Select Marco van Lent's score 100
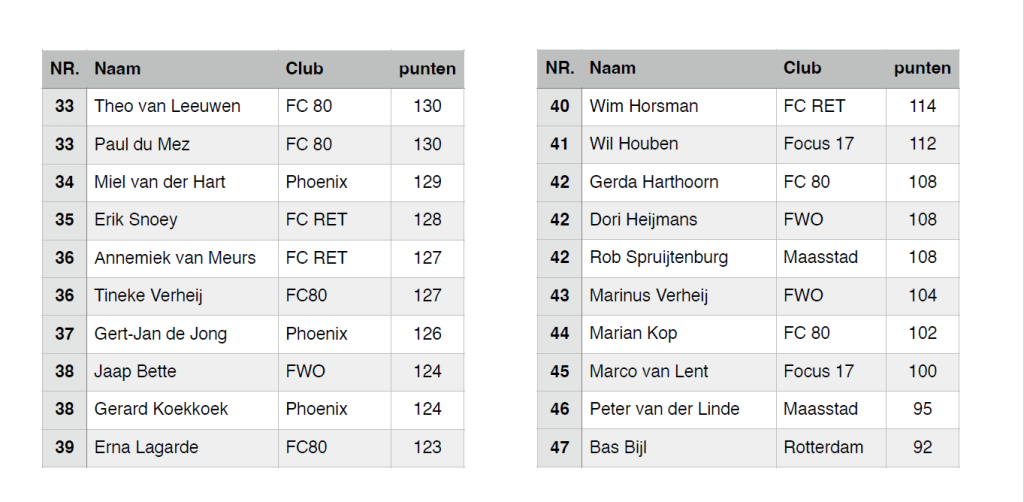The width and height of the screenshot is (1024, 502). (x=923, y=371)
